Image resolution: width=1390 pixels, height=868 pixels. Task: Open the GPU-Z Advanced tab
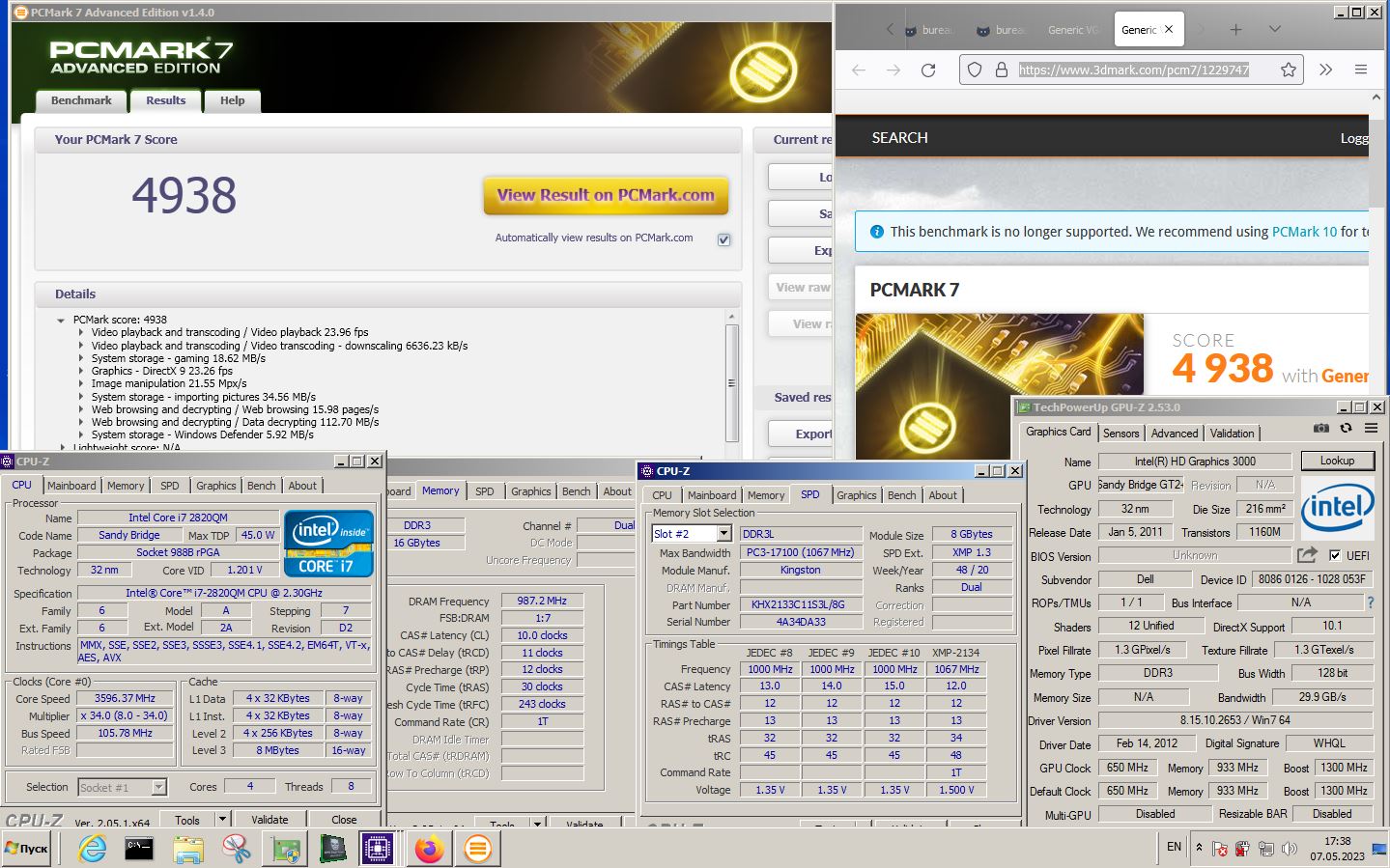[x=1174, y=434]
